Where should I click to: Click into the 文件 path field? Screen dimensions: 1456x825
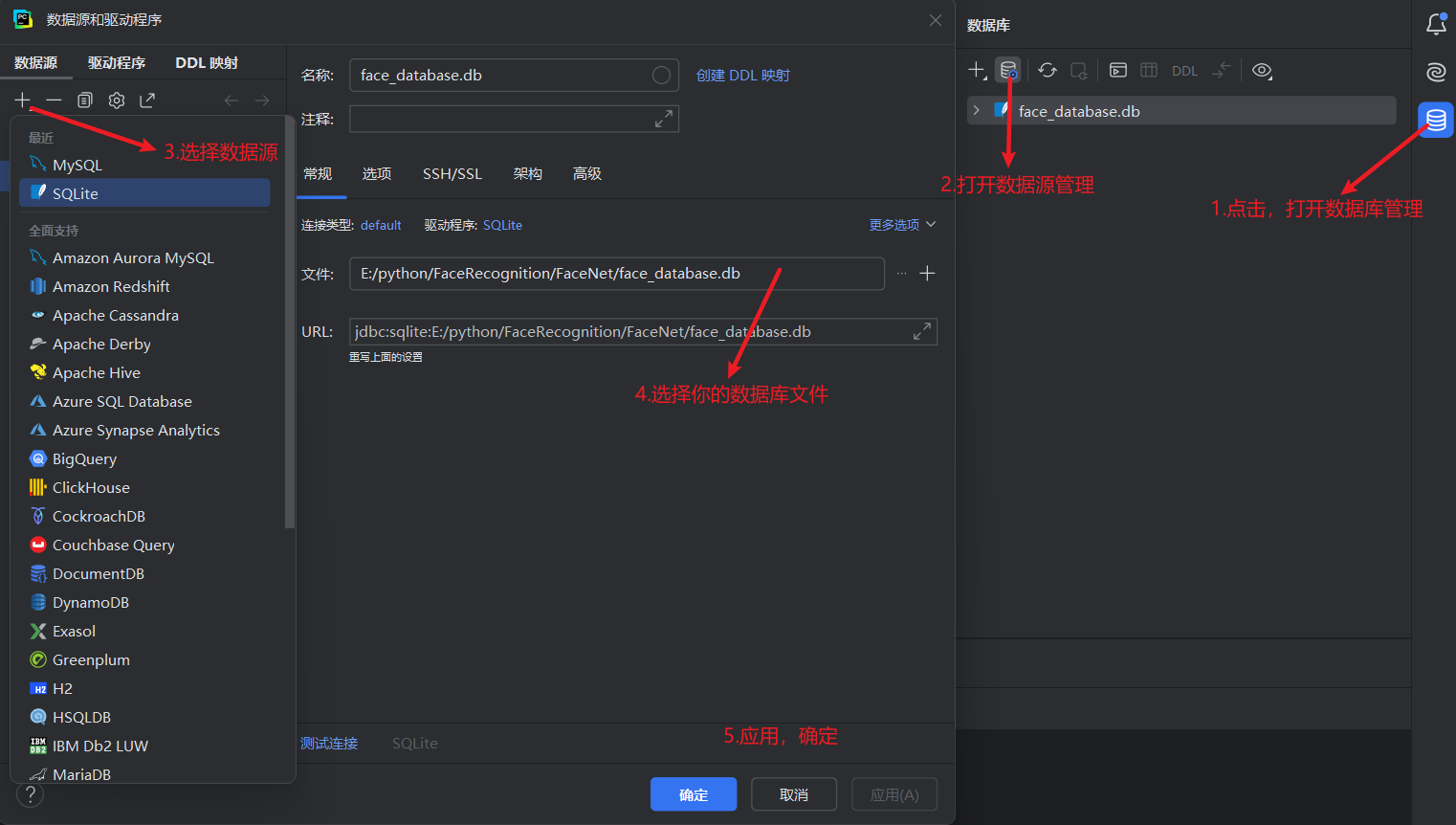(617, 274)
